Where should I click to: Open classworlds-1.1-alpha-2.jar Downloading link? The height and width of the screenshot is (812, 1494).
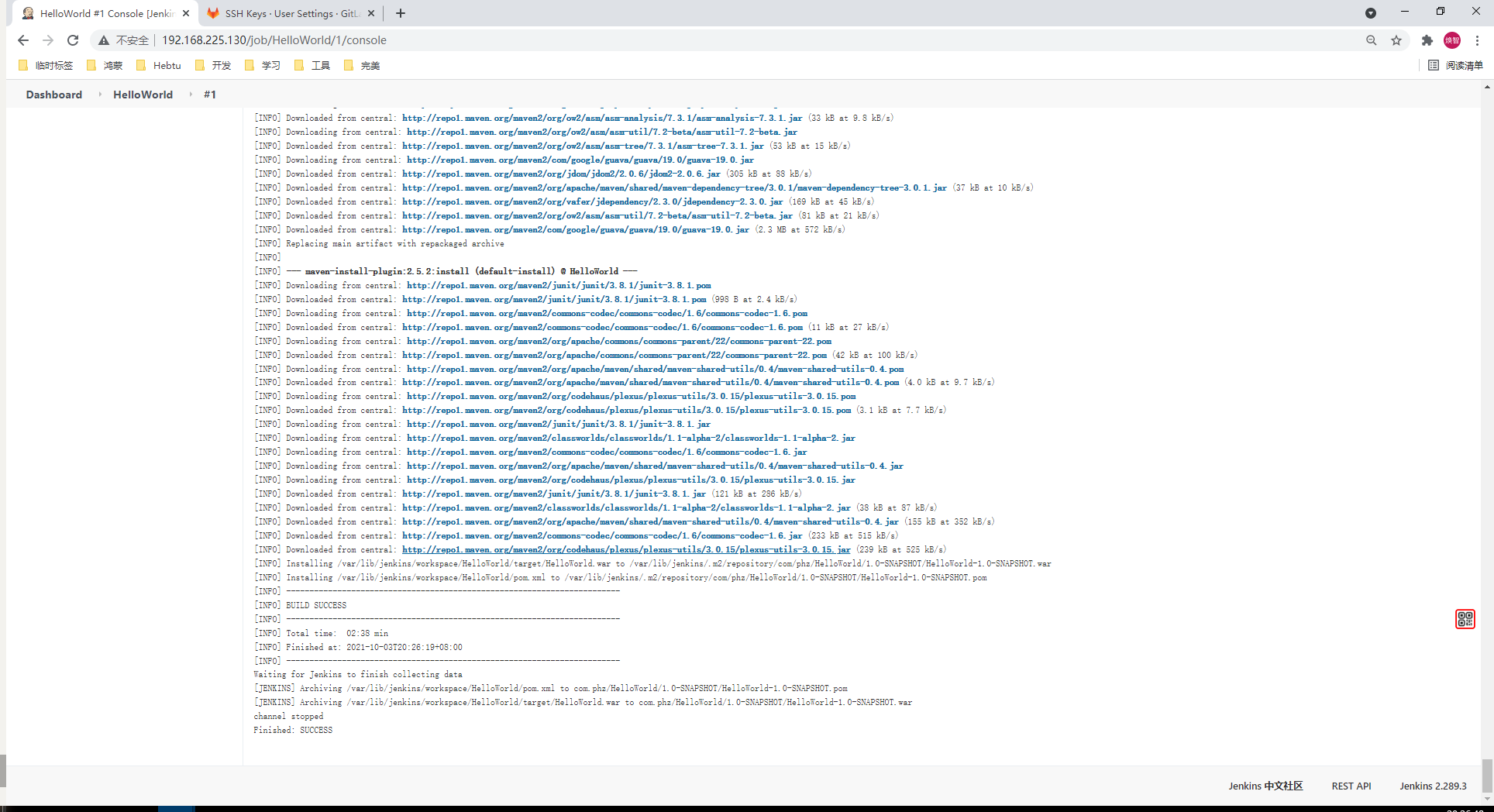click(631, 438)
